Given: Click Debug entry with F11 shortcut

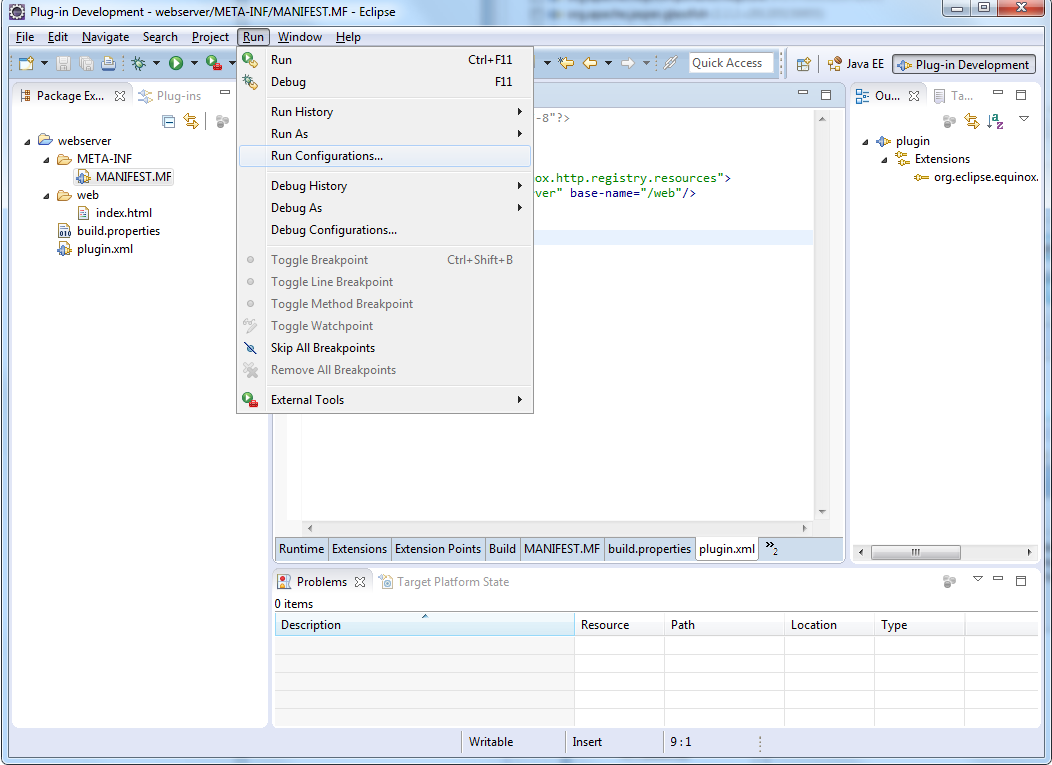Looking at the screenshot, I should 385,82.
